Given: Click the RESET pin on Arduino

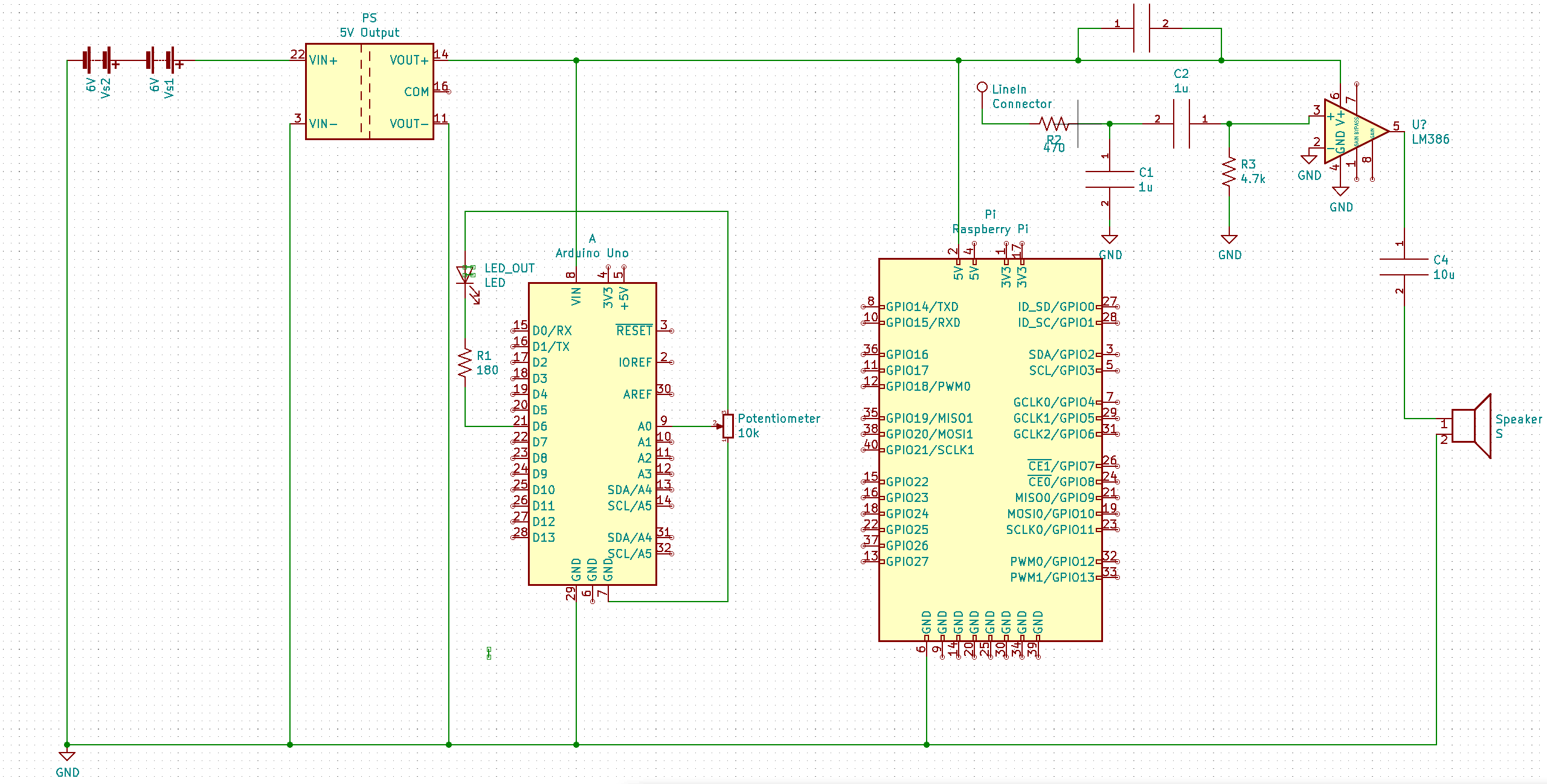Looking at the screenshot, I should coord(634,330).
